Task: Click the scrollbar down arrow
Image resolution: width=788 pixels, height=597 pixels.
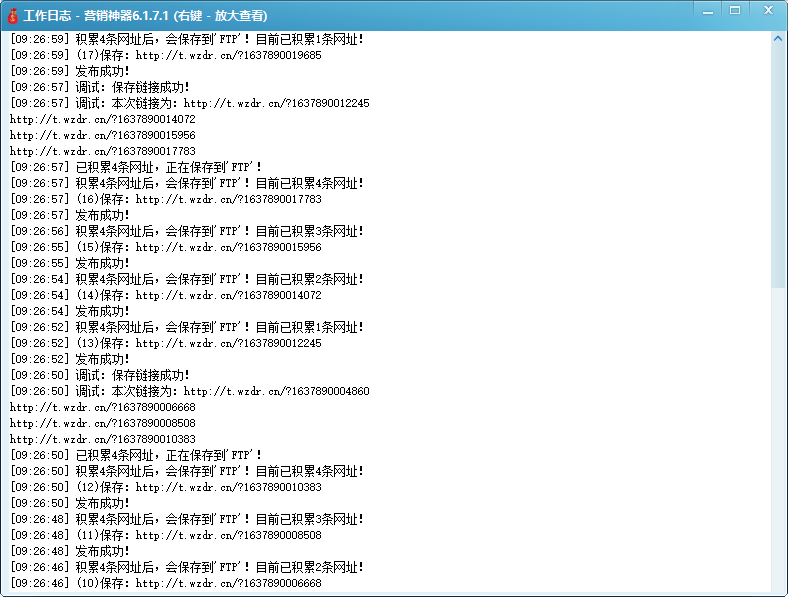Action: (778, 589)
